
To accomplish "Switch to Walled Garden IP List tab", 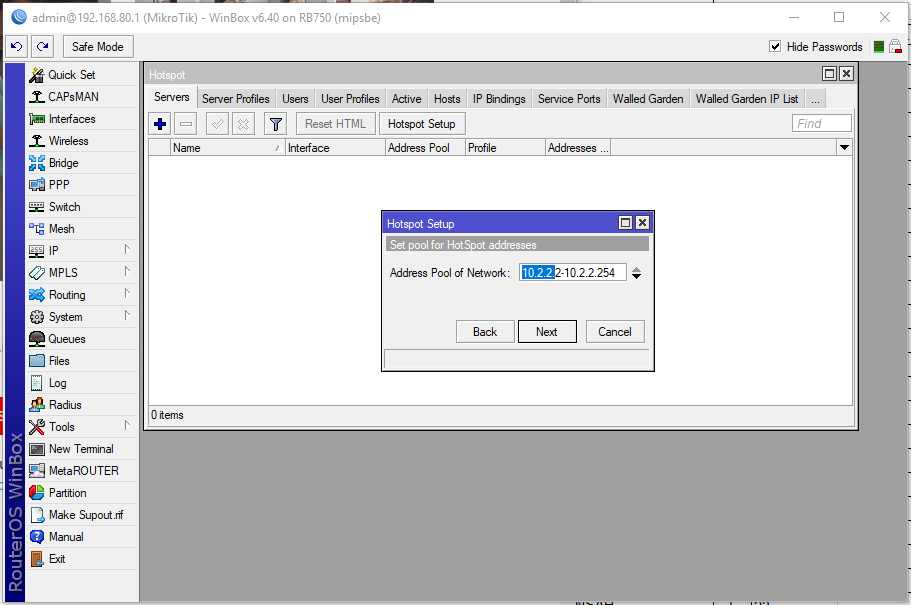I will (x=747, y=99).
